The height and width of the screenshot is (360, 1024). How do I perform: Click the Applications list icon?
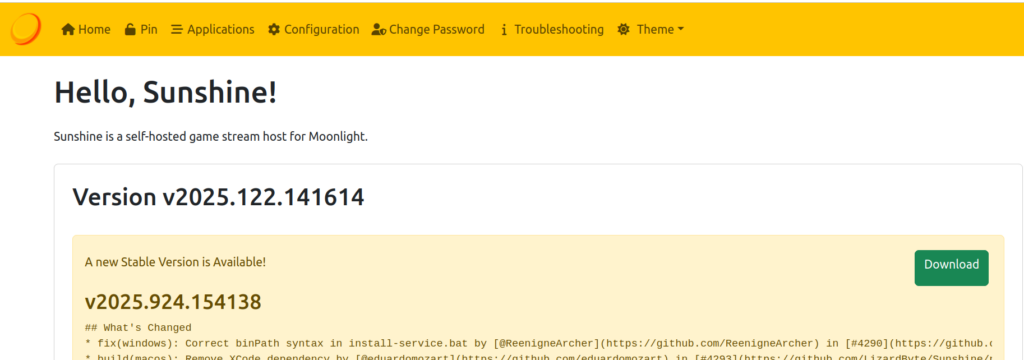tap(177, 29)
